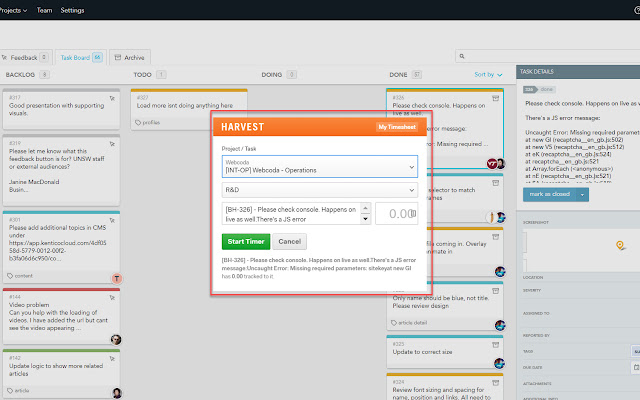
Task: Archive card #326 via its archive icon
Action: pos(496,98)
